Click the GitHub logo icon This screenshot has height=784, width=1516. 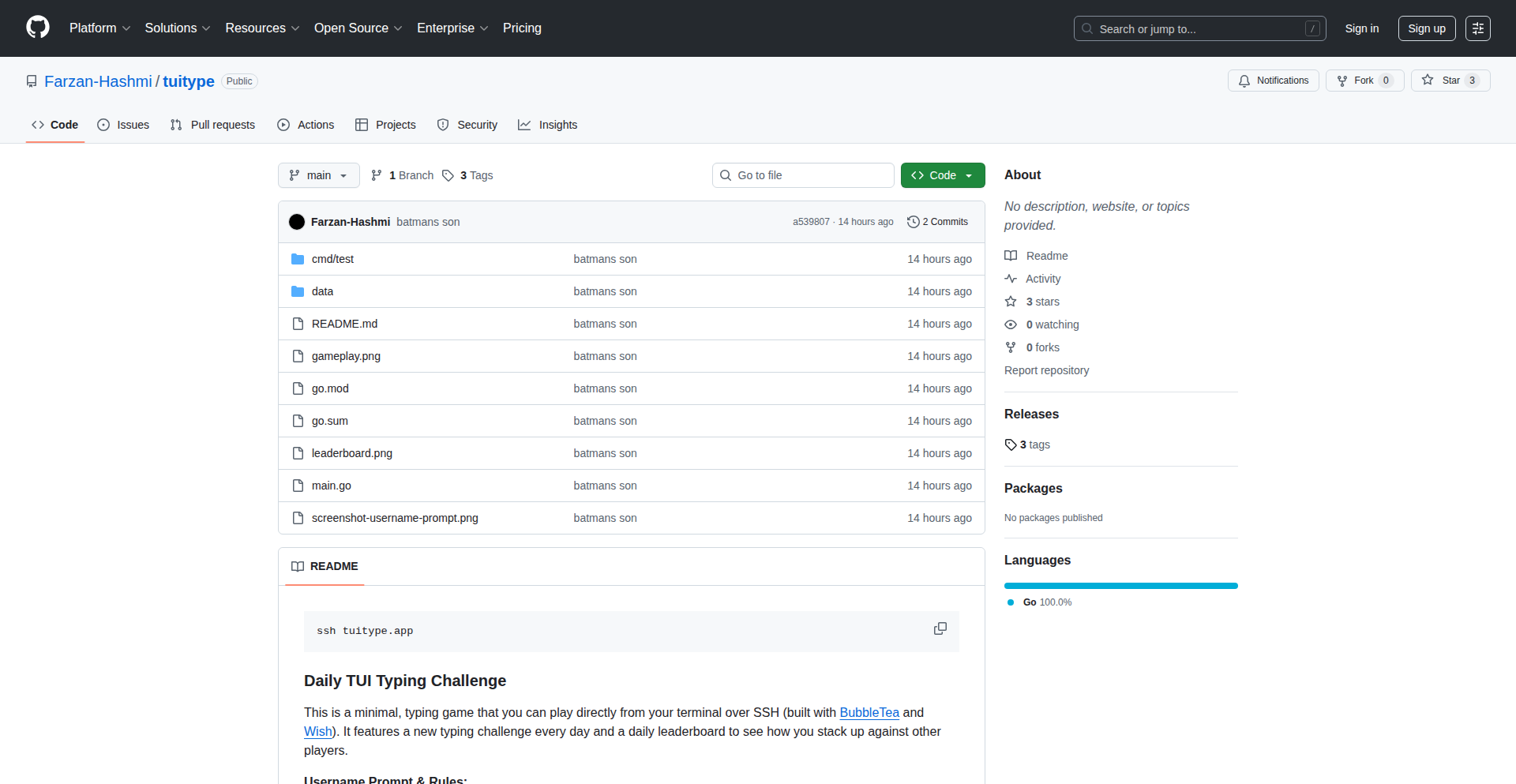click(x=37, y=28)
